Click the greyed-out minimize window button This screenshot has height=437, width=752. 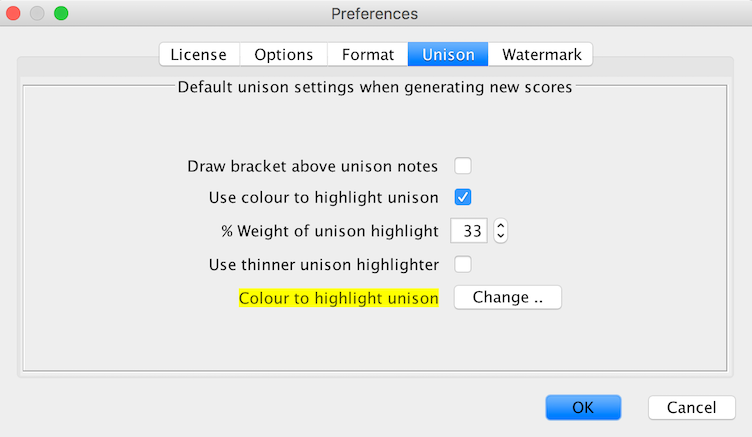(37, 13)
